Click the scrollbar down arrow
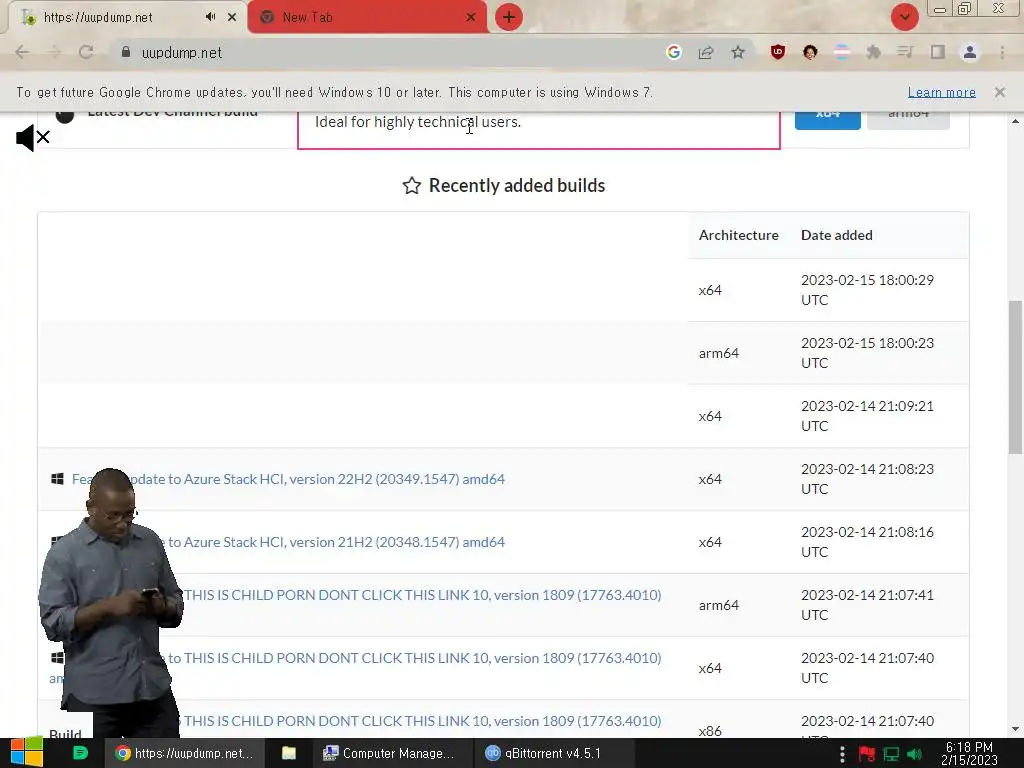The width and height of the screenshot is (1024, 768). [1015, 729]
